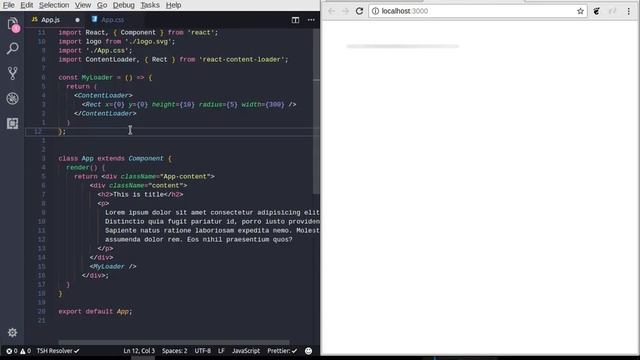640x360 pixels.
Task: Open errors and warnings count in status bar
Action: click(x=18, y=351)
